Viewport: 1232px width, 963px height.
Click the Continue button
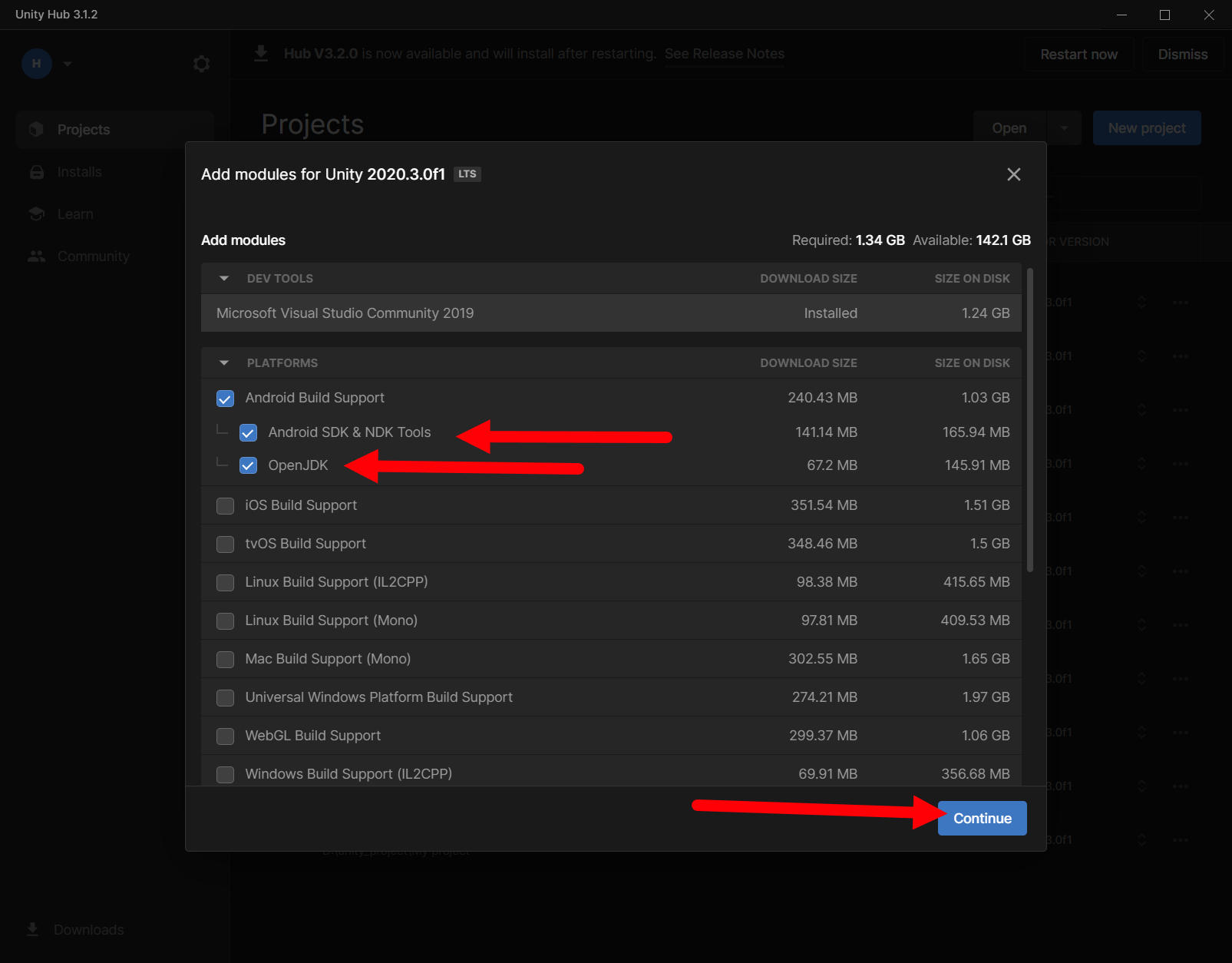click(982, 819)
